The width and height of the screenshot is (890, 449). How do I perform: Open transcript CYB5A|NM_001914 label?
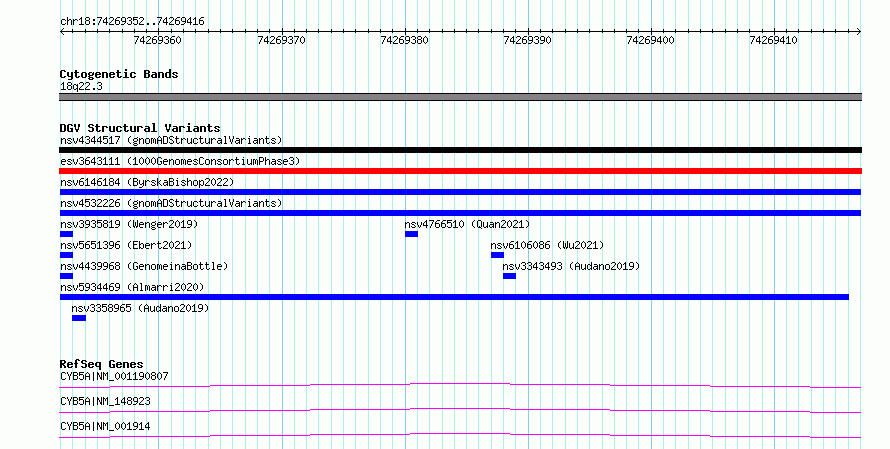click(105, 426)
